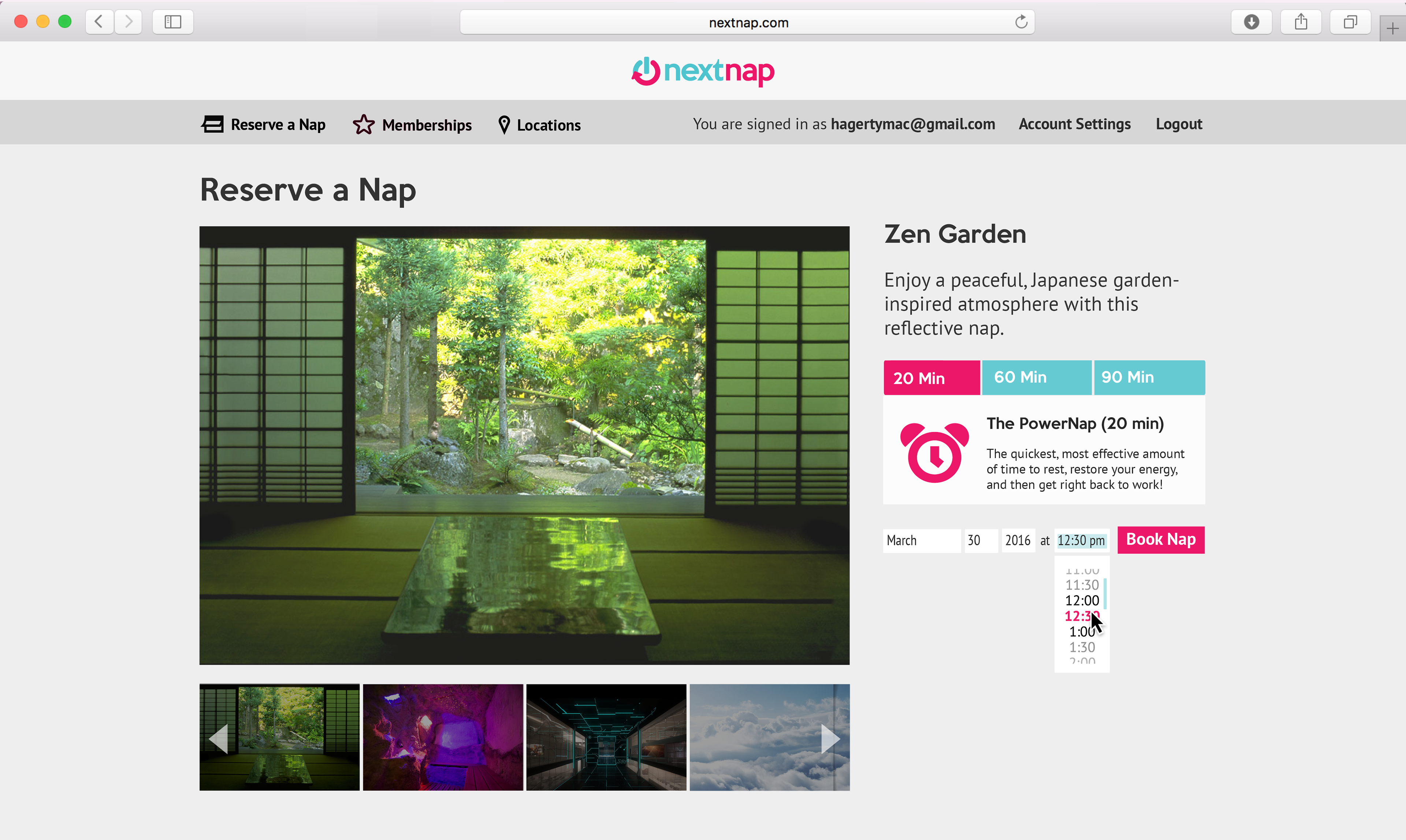Select the 90 Min nap tab

1149,378
